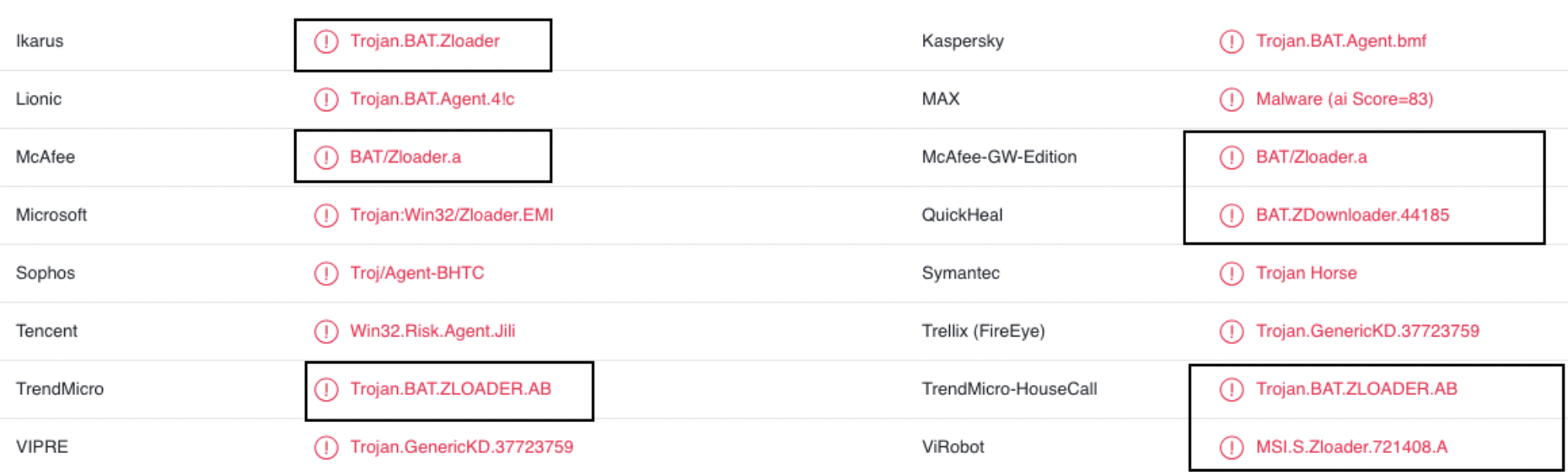1568x475 pixels.
Task: Click the alert icon in the Microsoft row
Action: tap(326, 216)
